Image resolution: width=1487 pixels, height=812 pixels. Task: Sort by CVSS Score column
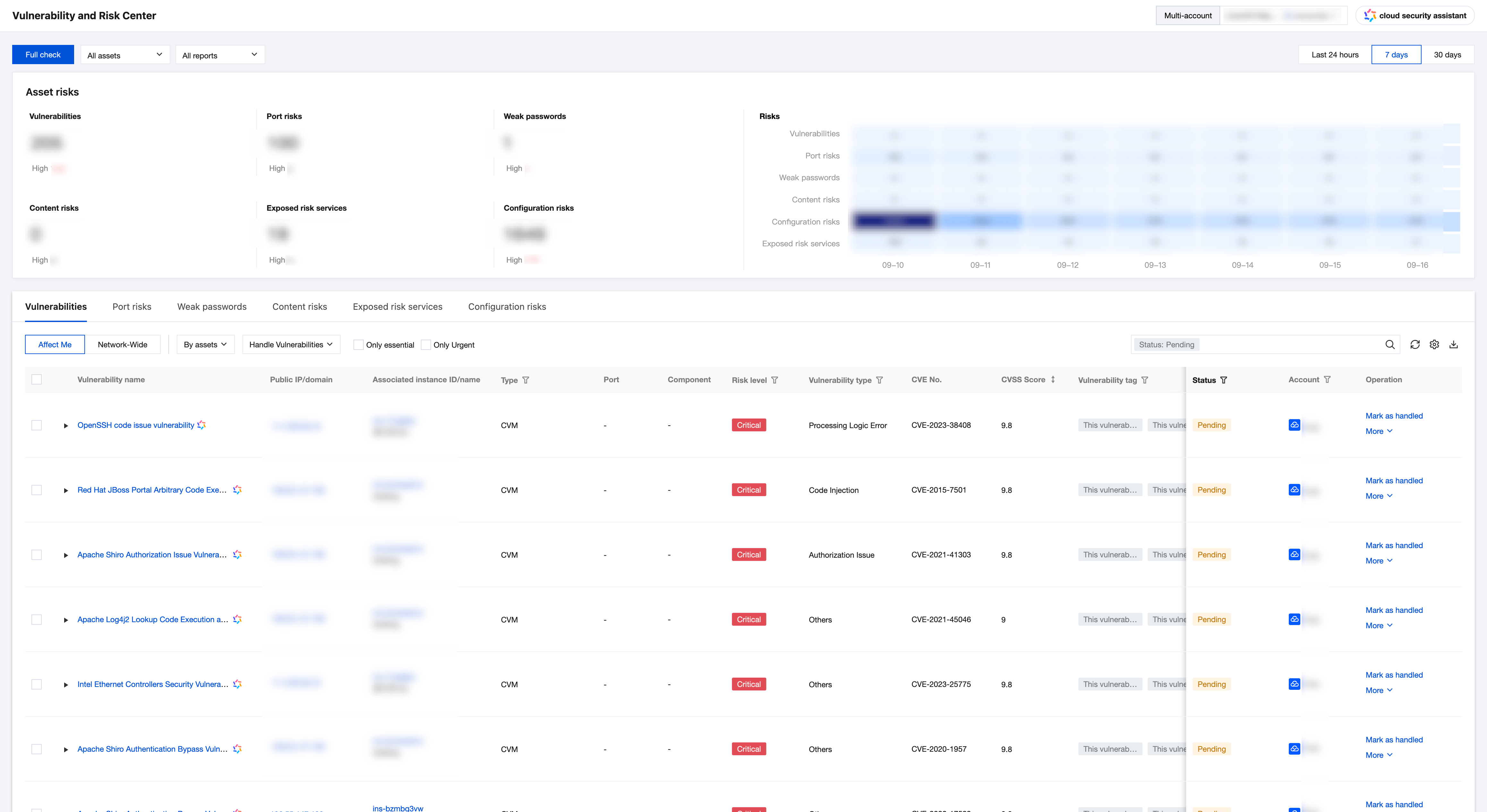pyautogui.click(x=1053, y=380)
